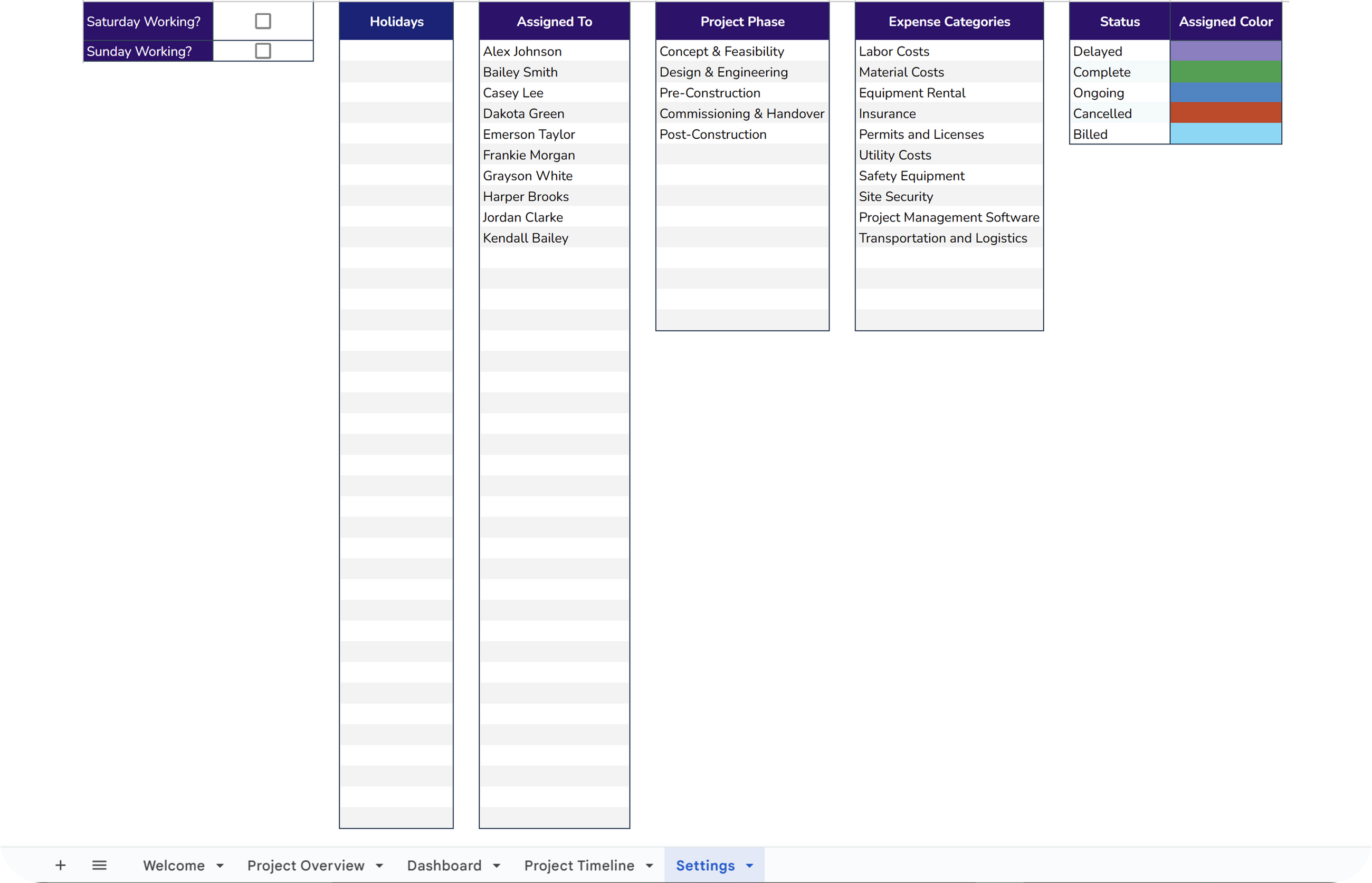
Task: Click the Expense Categories column header
Action: coord(949,21)
